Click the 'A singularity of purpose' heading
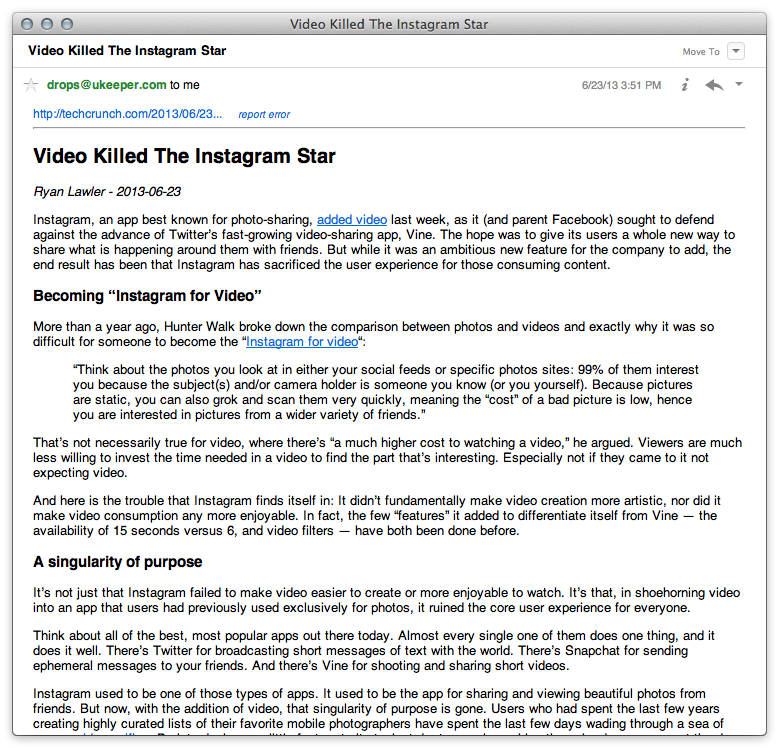The width and height of the screenshot is (779, 748). coord(117,561)
